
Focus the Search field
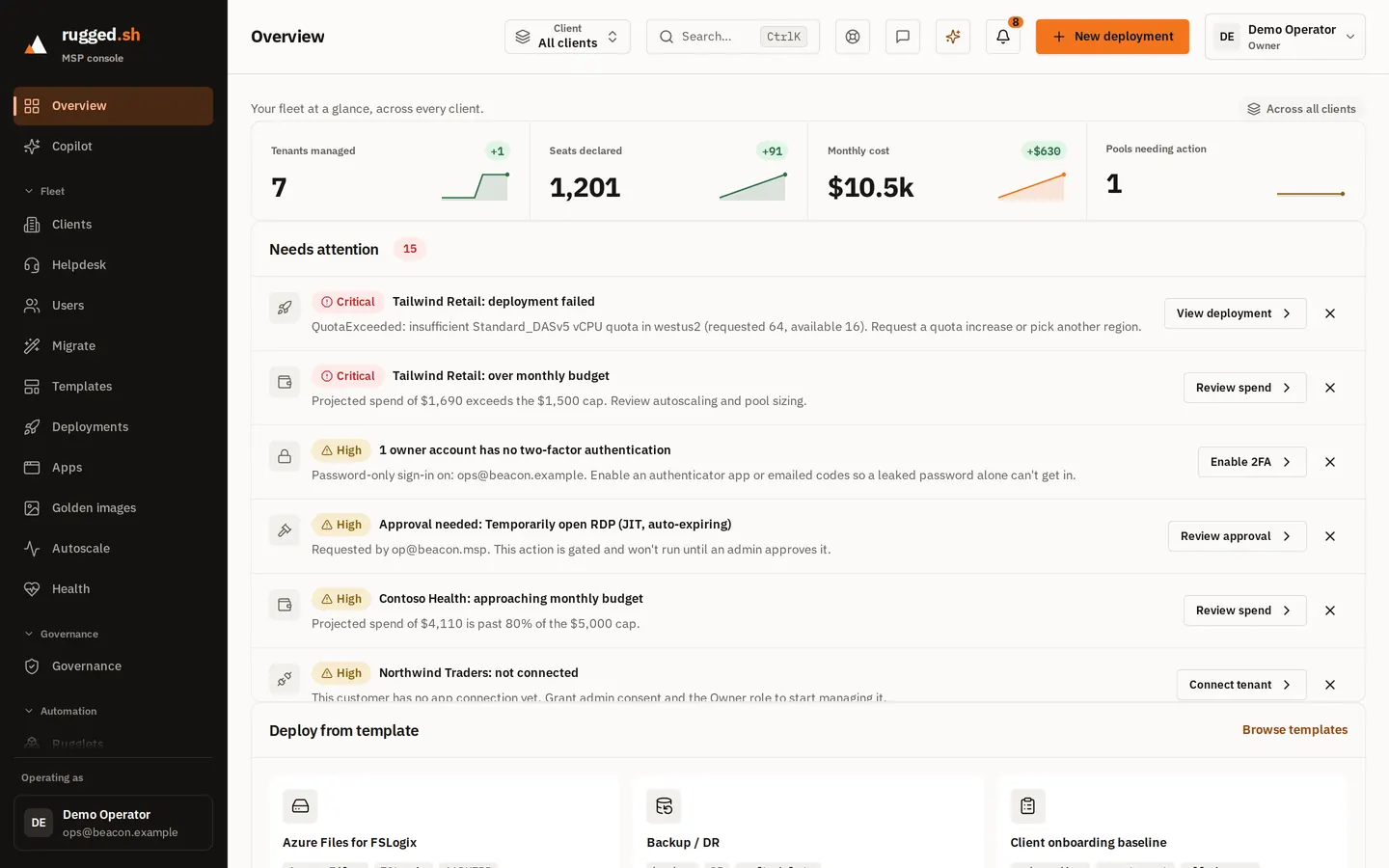point(733,37)
